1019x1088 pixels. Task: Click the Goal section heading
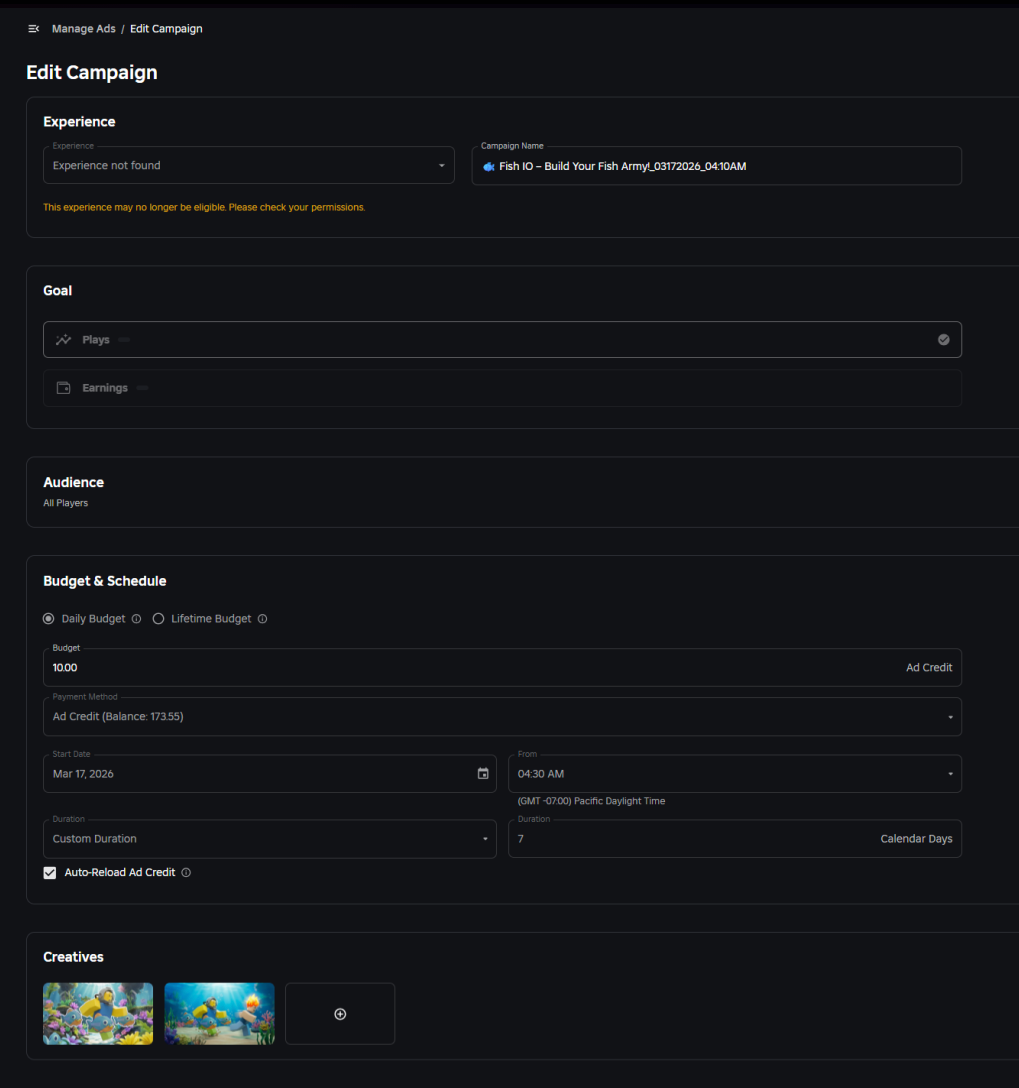58,291
